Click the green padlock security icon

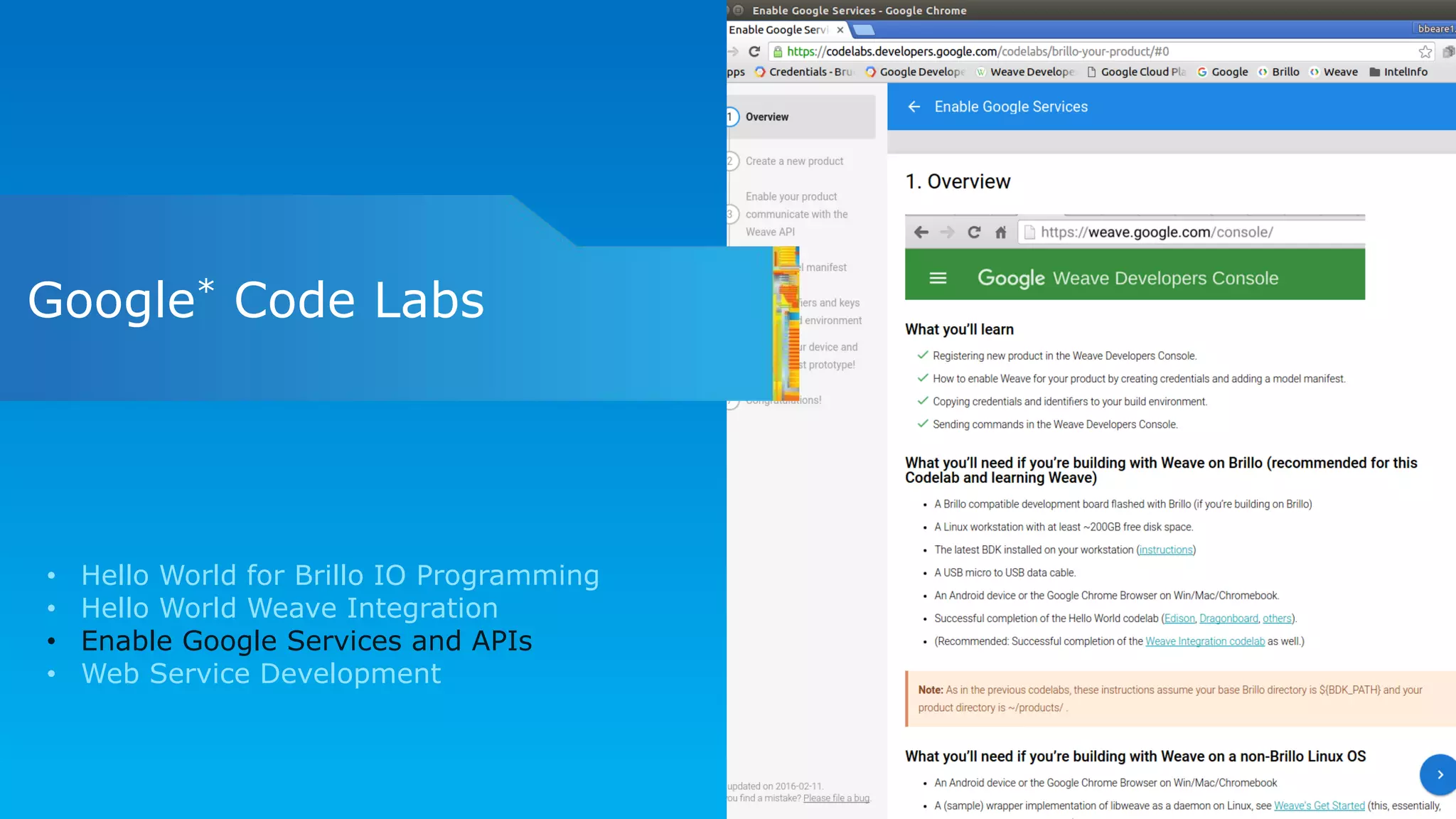coord(778,51)
